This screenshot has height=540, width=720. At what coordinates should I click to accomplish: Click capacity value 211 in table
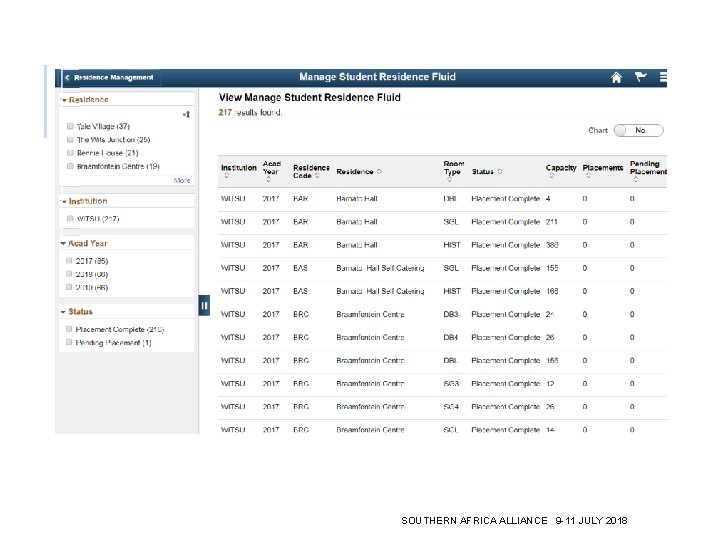click(551, 222)
